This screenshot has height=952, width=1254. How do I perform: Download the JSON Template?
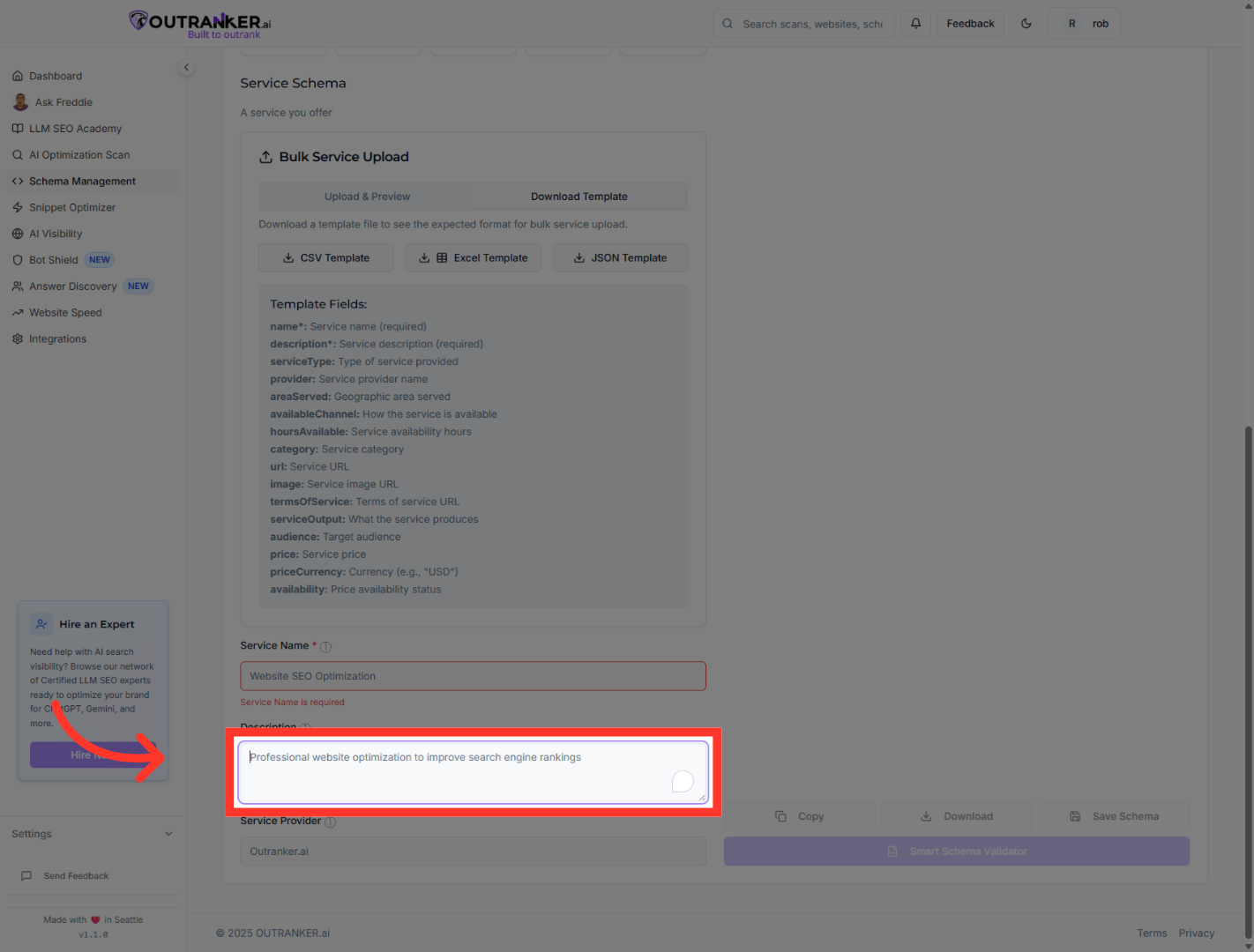[x=620, y=258]
